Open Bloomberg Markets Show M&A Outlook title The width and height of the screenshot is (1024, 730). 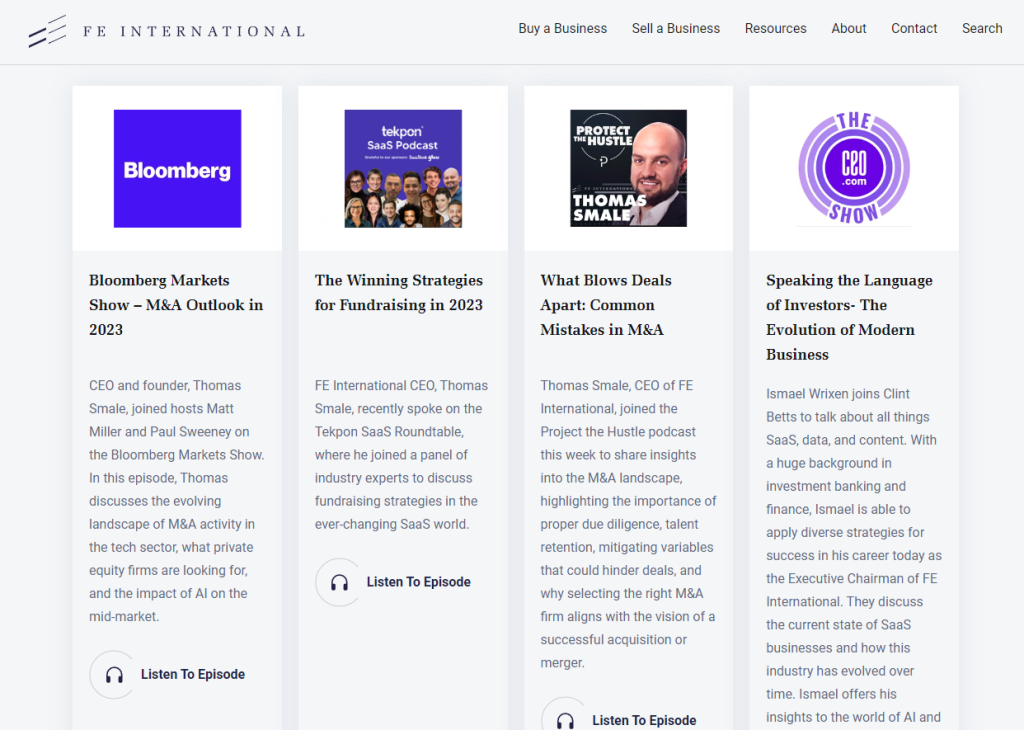(x=176, y=305)
